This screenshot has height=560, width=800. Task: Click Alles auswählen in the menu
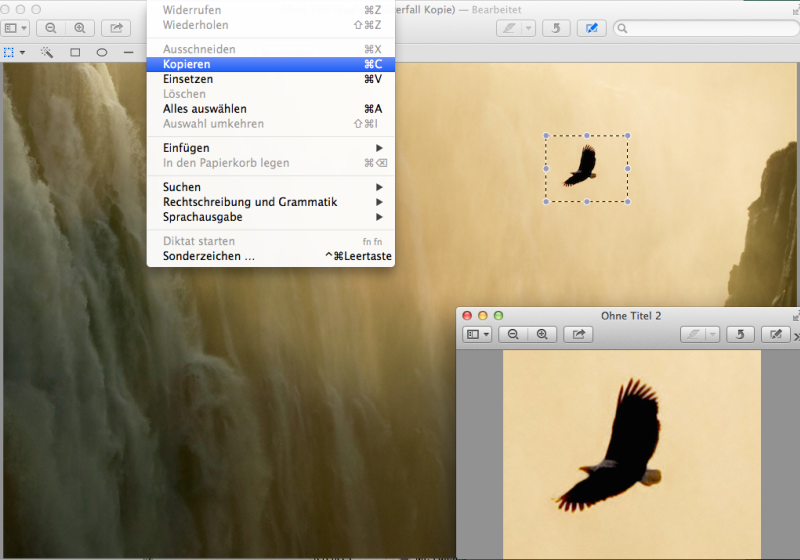click(205, 109)
